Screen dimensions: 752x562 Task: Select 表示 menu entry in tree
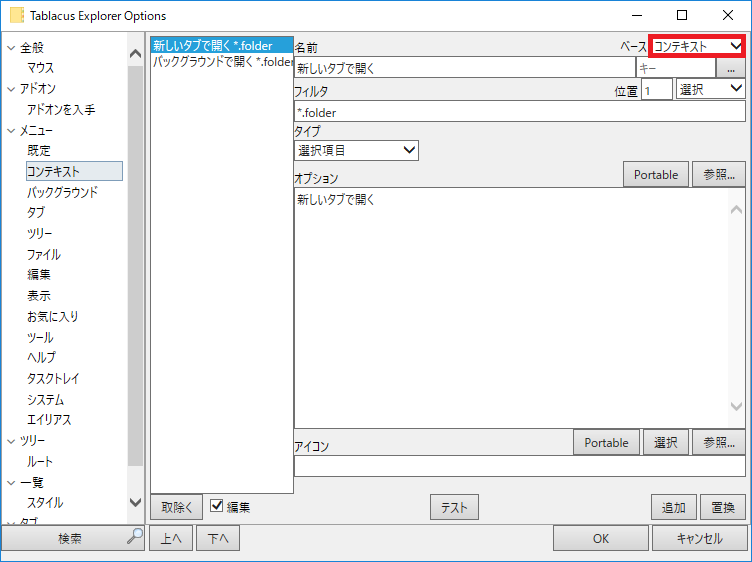coord(39,295)
